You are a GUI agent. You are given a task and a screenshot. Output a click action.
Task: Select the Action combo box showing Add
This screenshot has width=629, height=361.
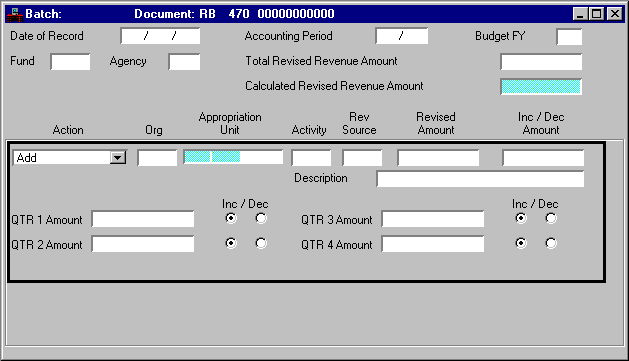[69, 158]
